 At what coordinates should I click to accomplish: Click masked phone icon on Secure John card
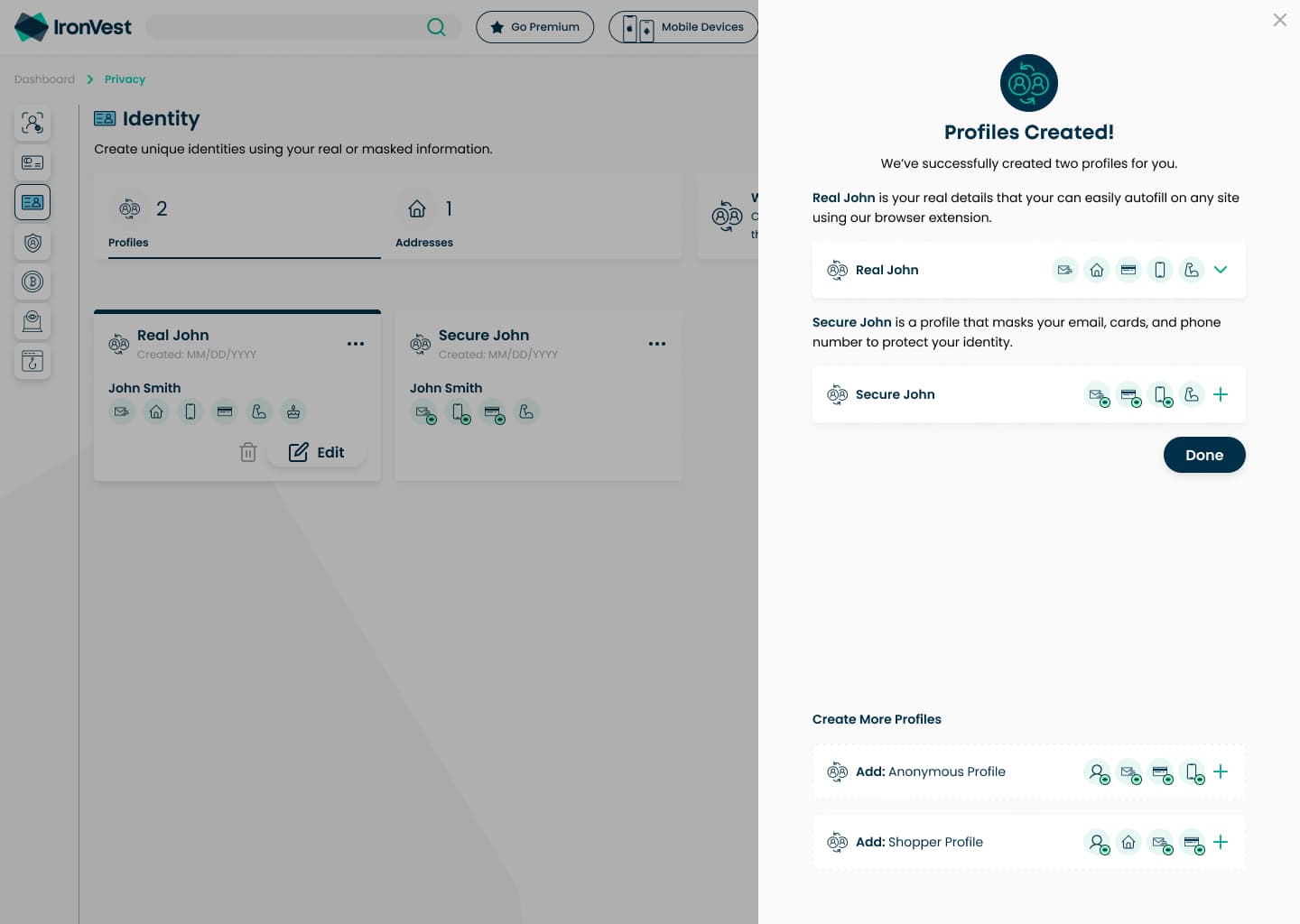pos(460,413)
